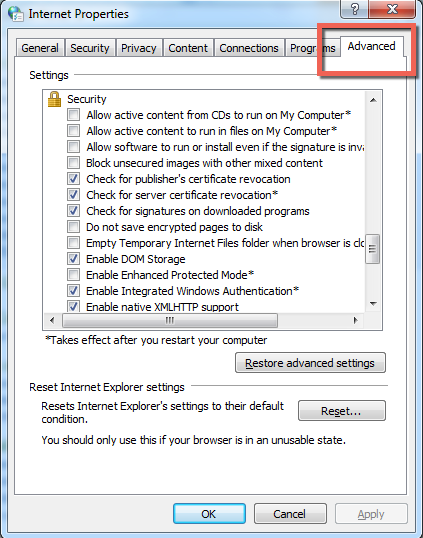Click the scroll down arrow in settings list
Image resolution: width=423 pixels, height=538 pixels.
point(373,304)
